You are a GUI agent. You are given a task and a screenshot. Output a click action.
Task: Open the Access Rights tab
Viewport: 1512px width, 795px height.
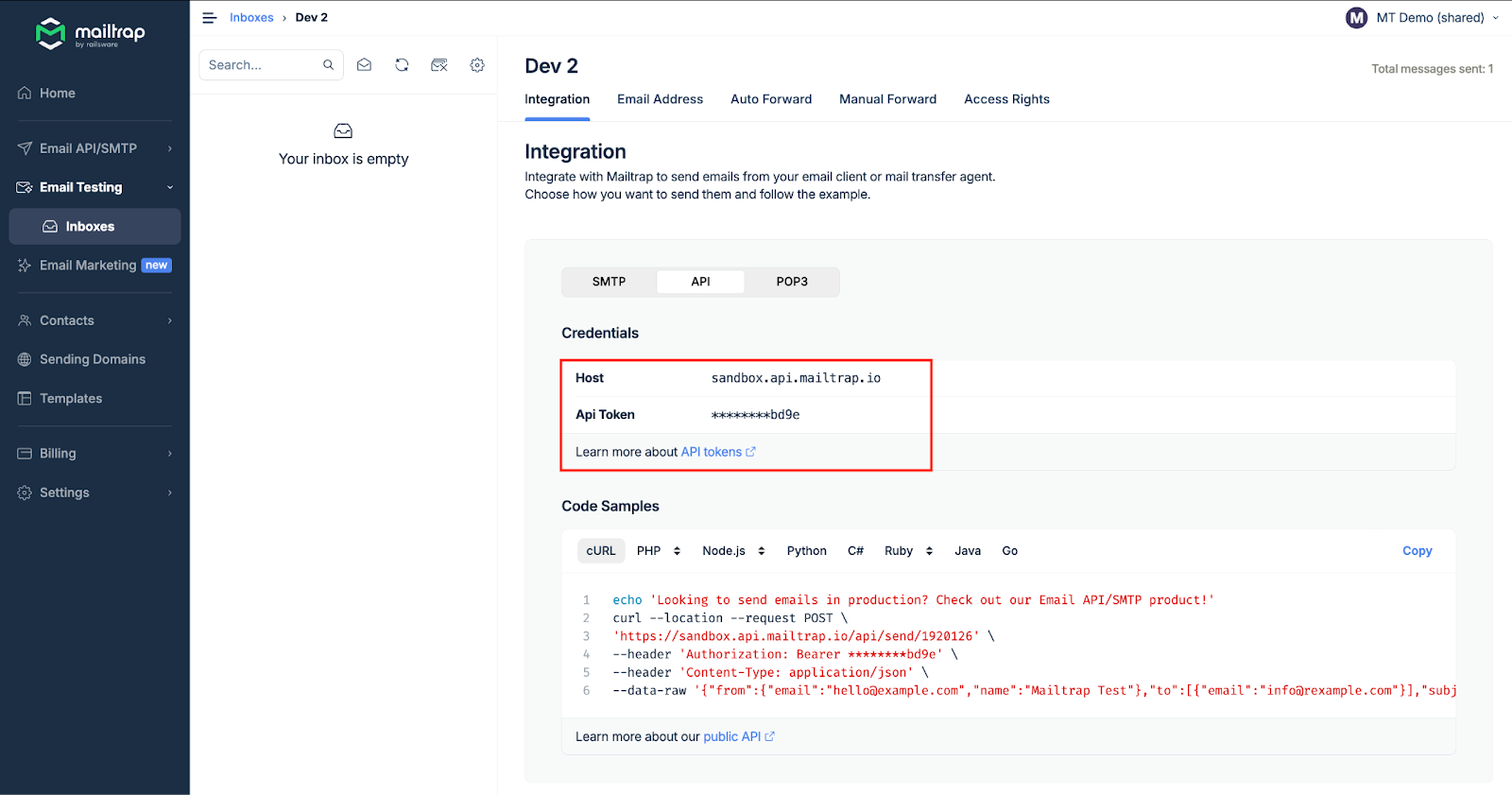pyautogui.click(x=1007, y=99)
